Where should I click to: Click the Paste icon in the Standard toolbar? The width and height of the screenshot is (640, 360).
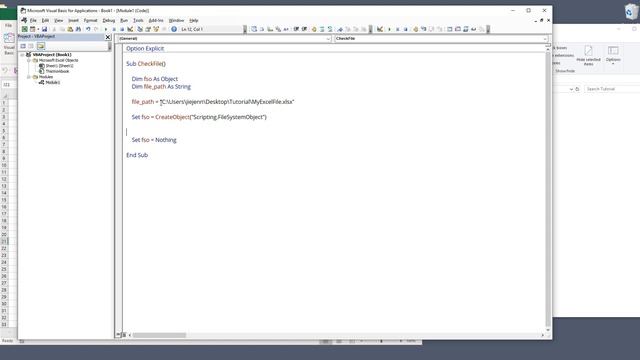point(70,29)
